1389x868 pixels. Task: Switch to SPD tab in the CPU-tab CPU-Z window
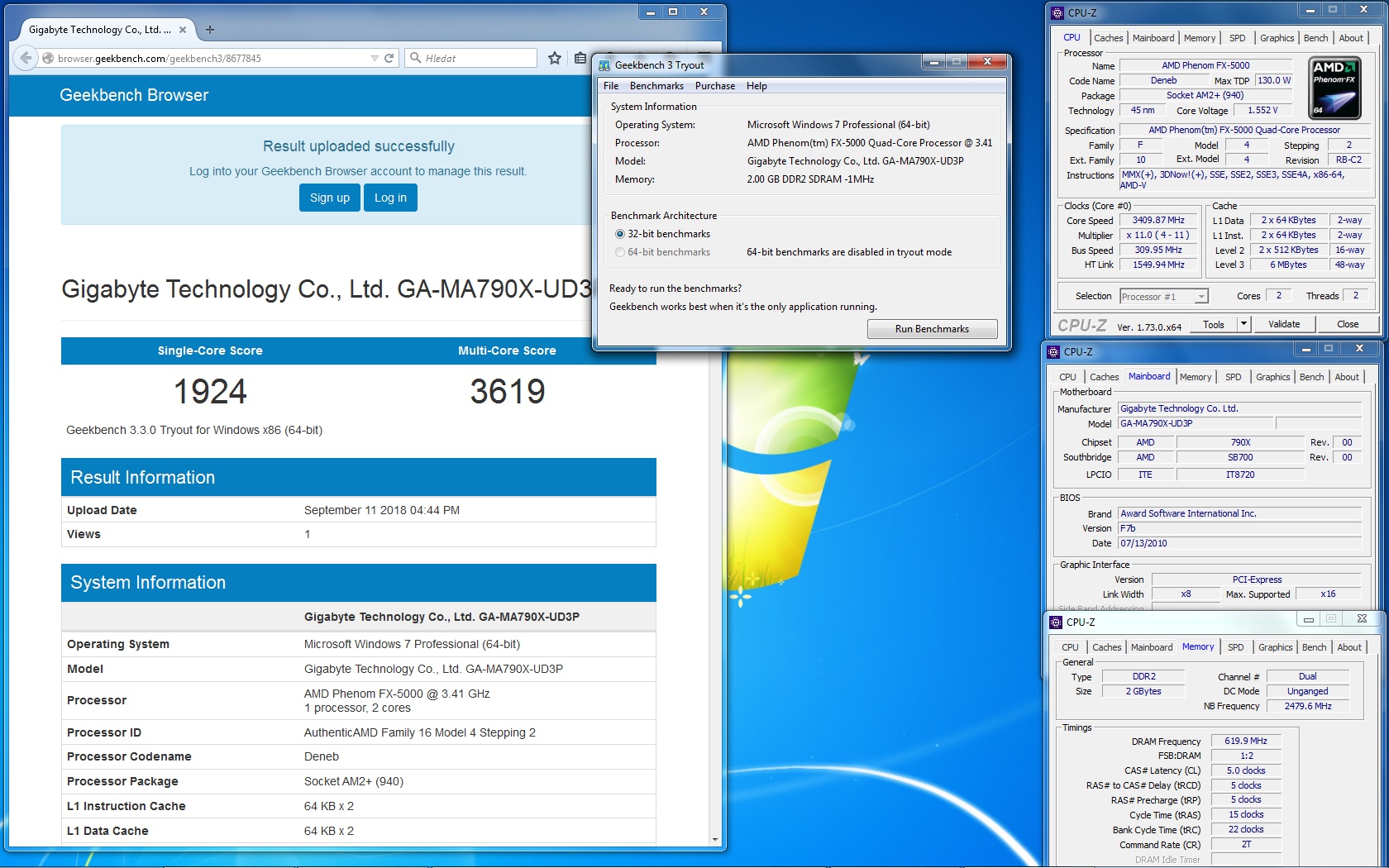[1237, 38]
